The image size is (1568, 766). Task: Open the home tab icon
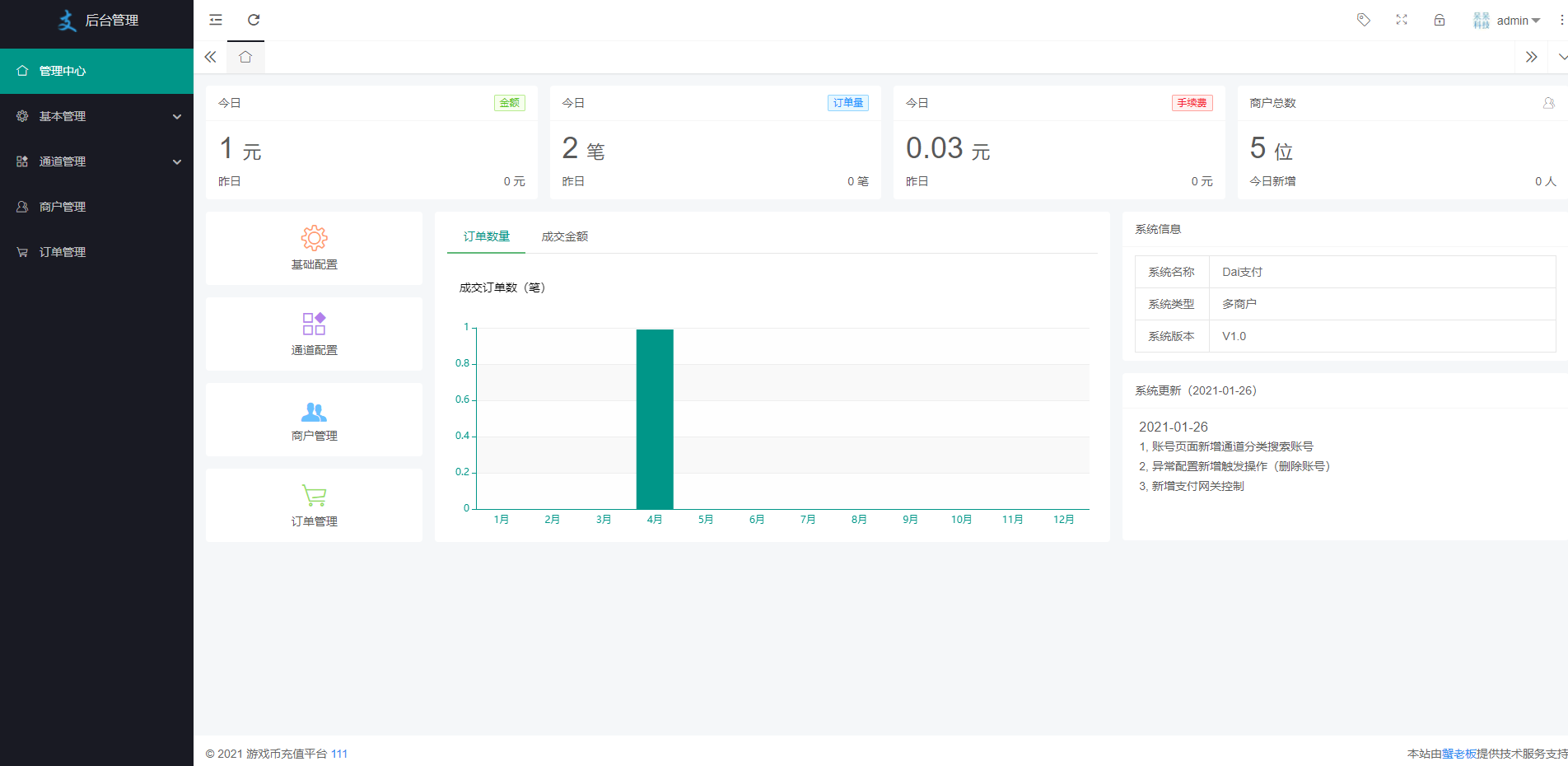point(245,57)
